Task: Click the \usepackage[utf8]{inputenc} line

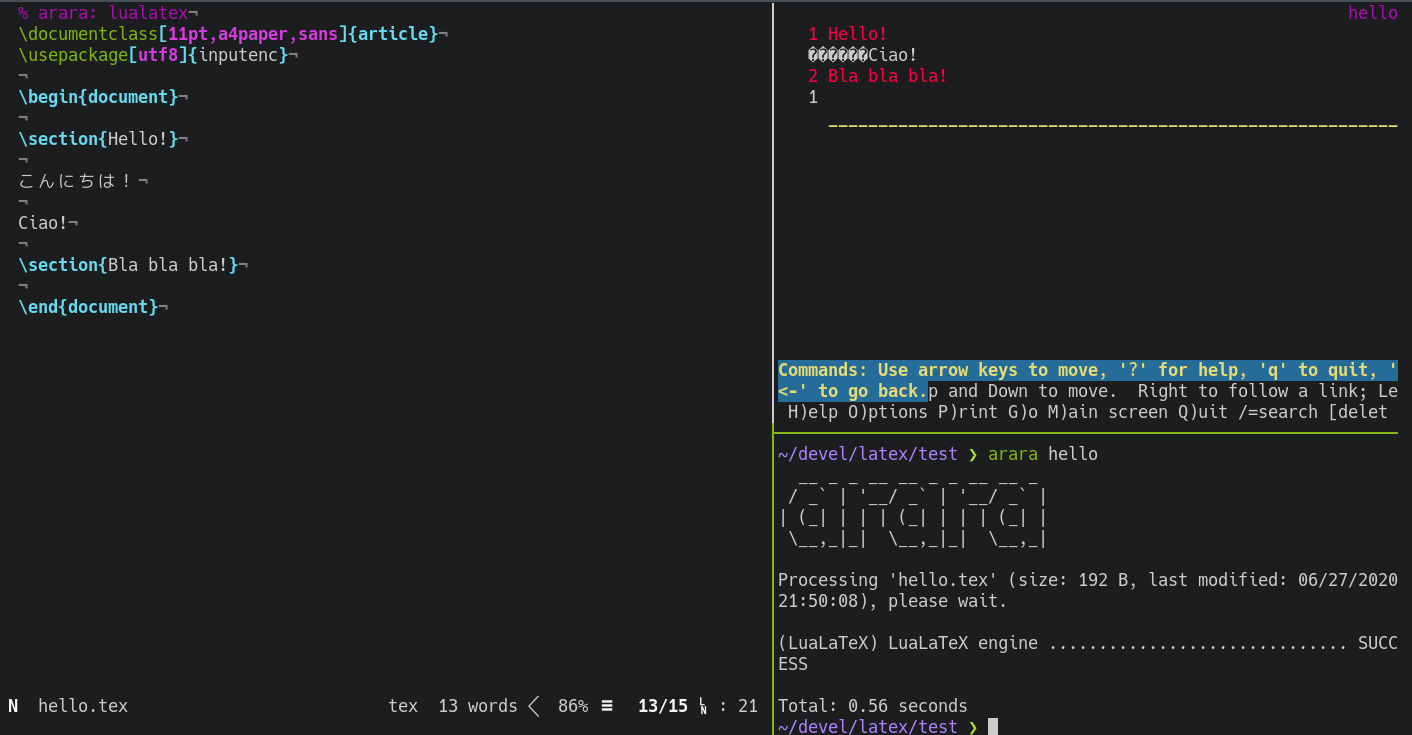Action: (x=158, y=55)
